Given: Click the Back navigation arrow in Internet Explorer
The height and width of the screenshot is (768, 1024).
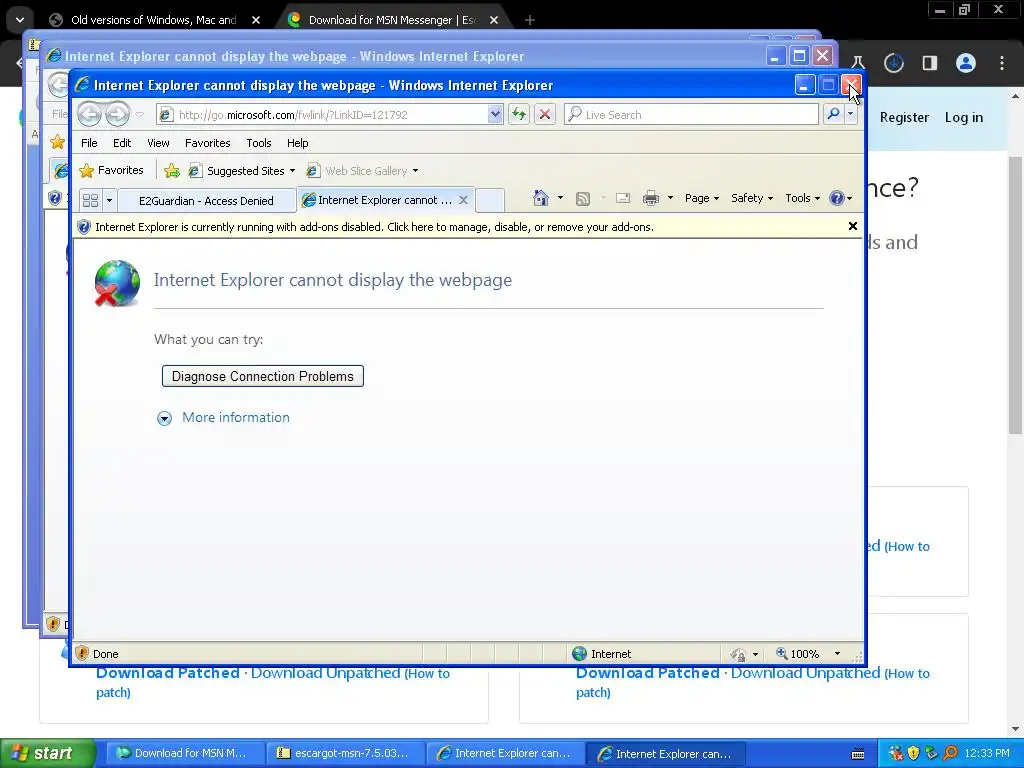Looking at the screenshot, I should coord(89,114).
